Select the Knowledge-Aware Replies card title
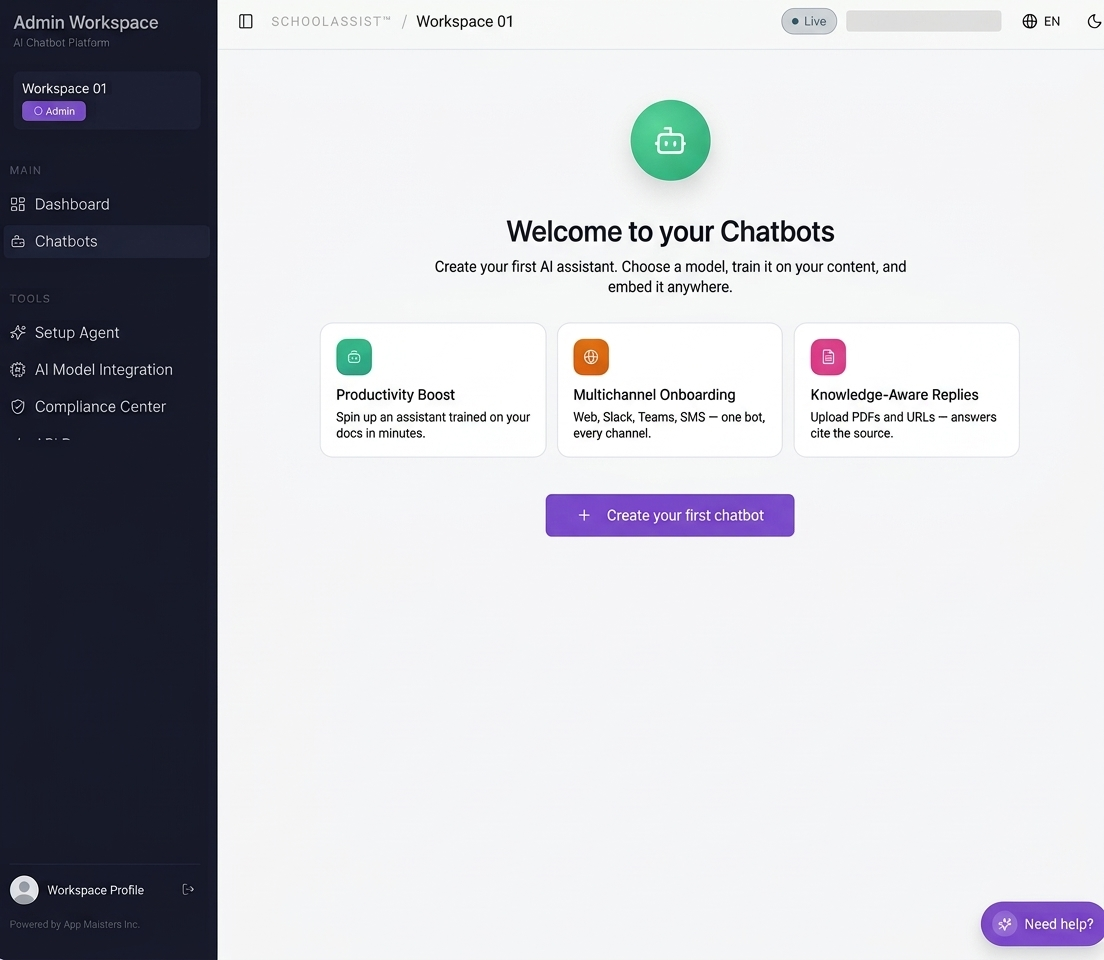This screenshot has height=960, width=1104. (x=894, y=394)
